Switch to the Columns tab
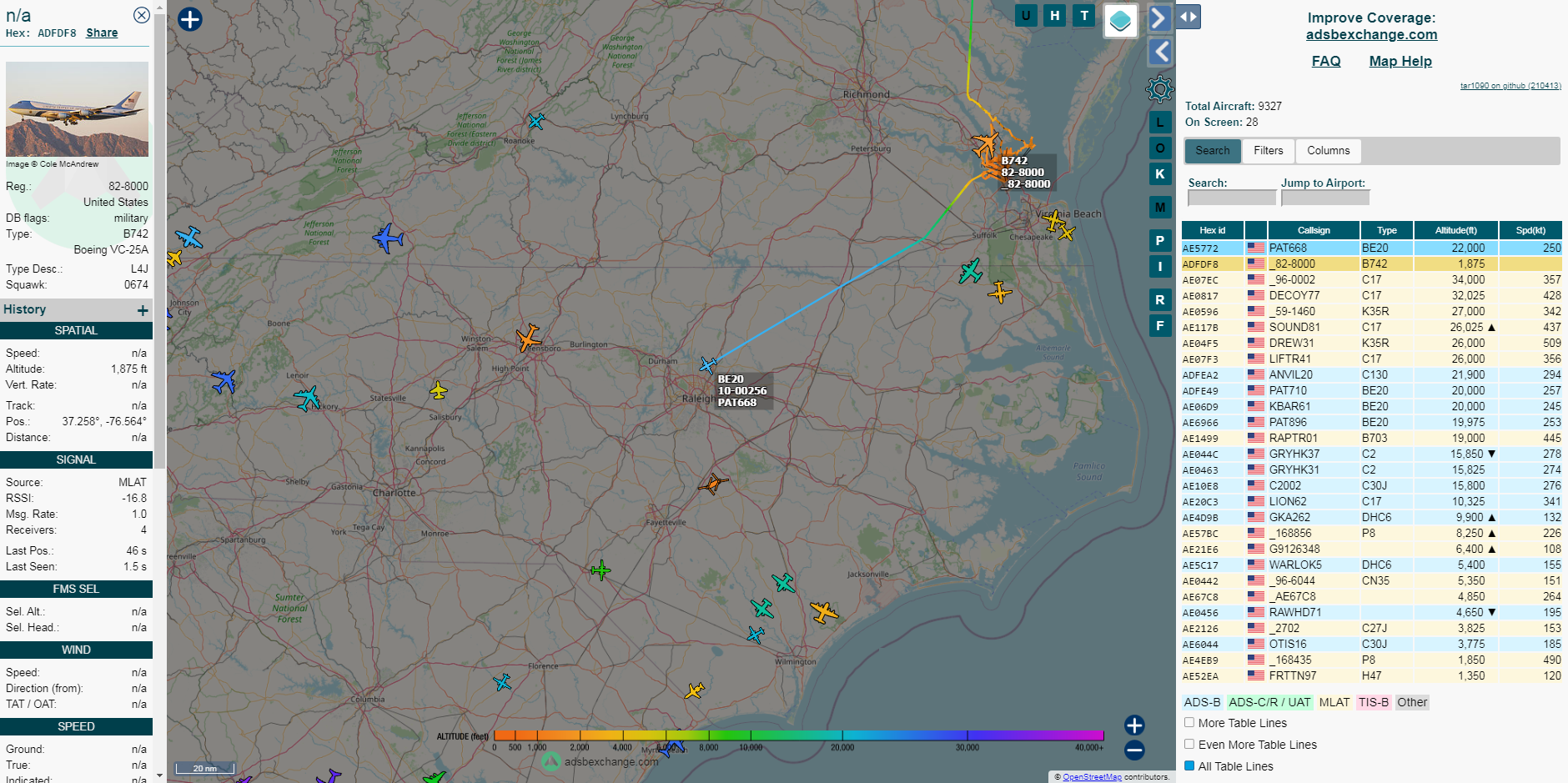The width and height of the screenshot is (1568, 783). coord(1329,150)
